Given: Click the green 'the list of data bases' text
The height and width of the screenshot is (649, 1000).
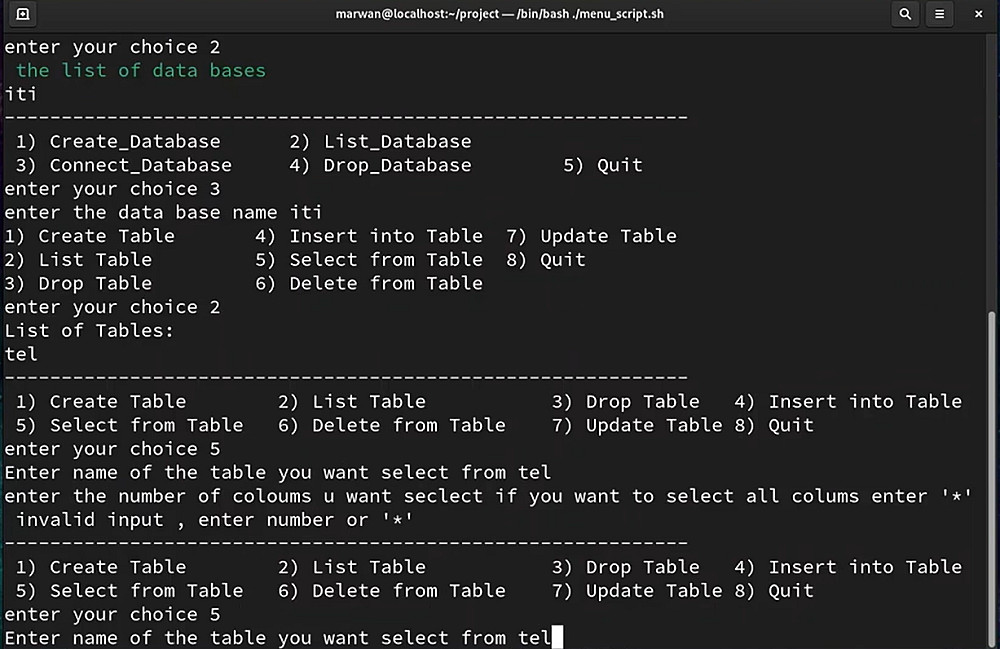Looking at the screenshot, I should point(141,70).
